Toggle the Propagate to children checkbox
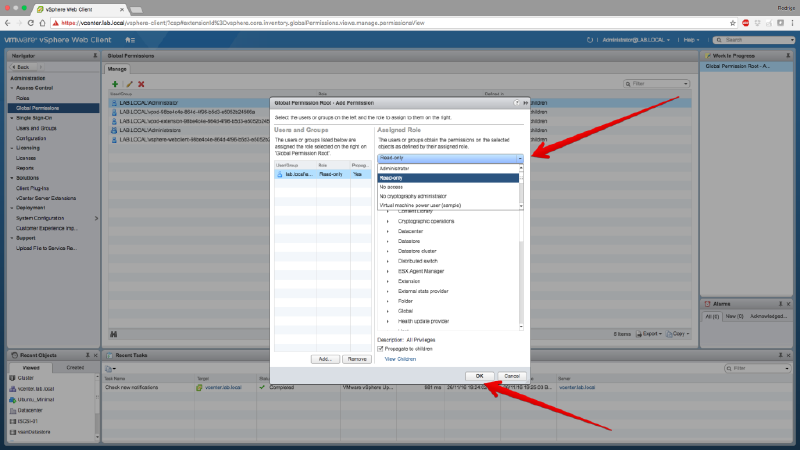800x450 pixels. [380, 348]
